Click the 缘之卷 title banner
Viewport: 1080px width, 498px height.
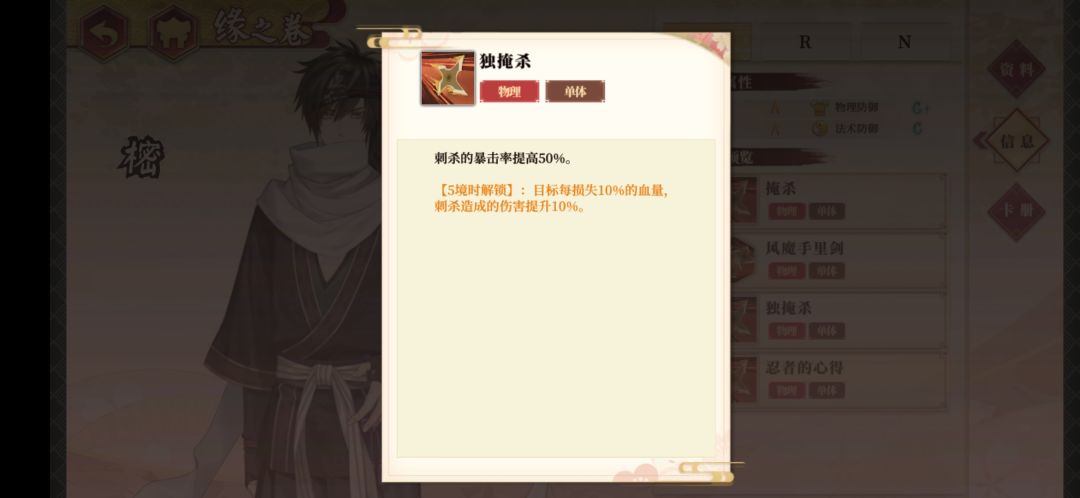point(262,28)
